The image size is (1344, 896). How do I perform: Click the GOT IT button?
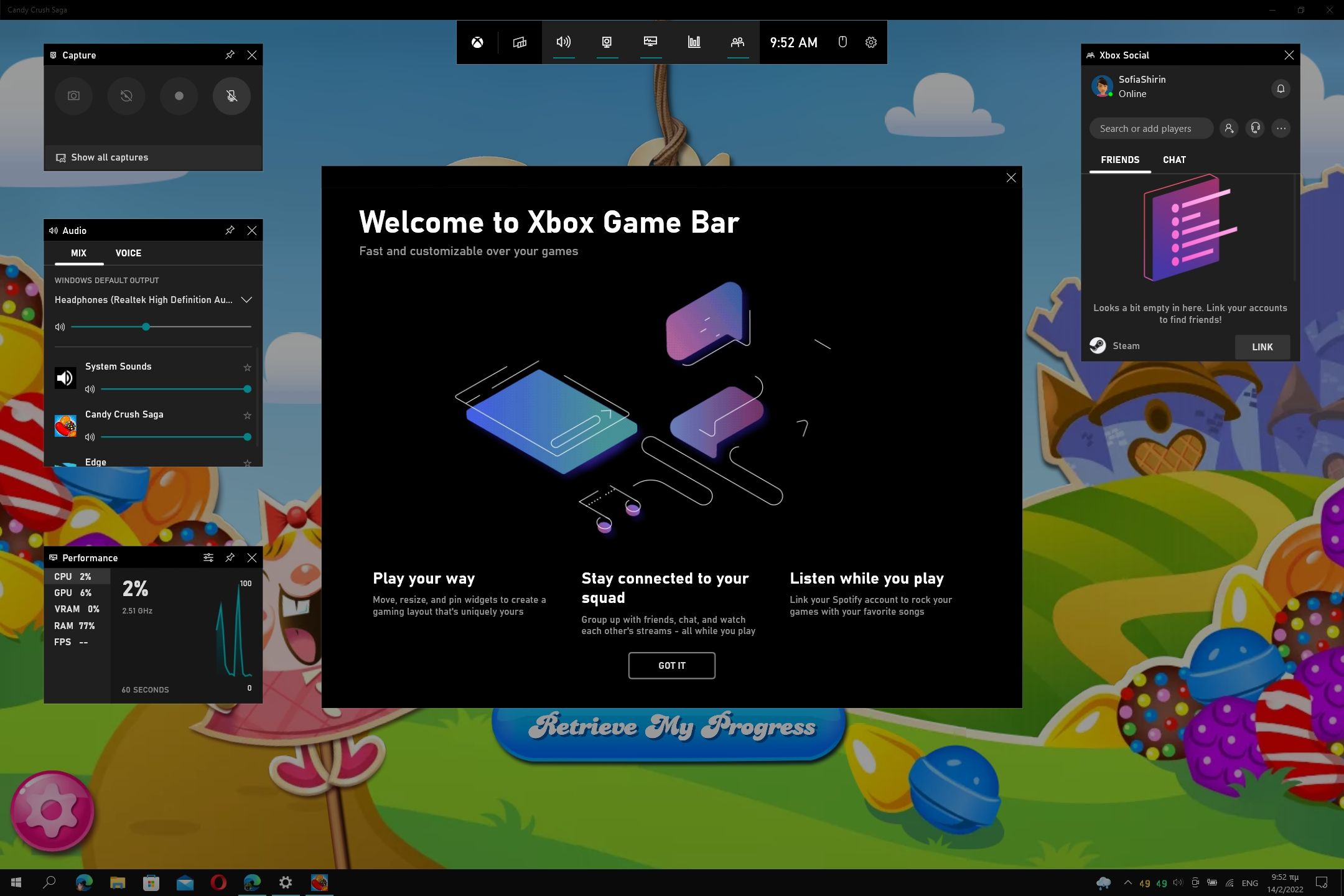pos(671,666)
